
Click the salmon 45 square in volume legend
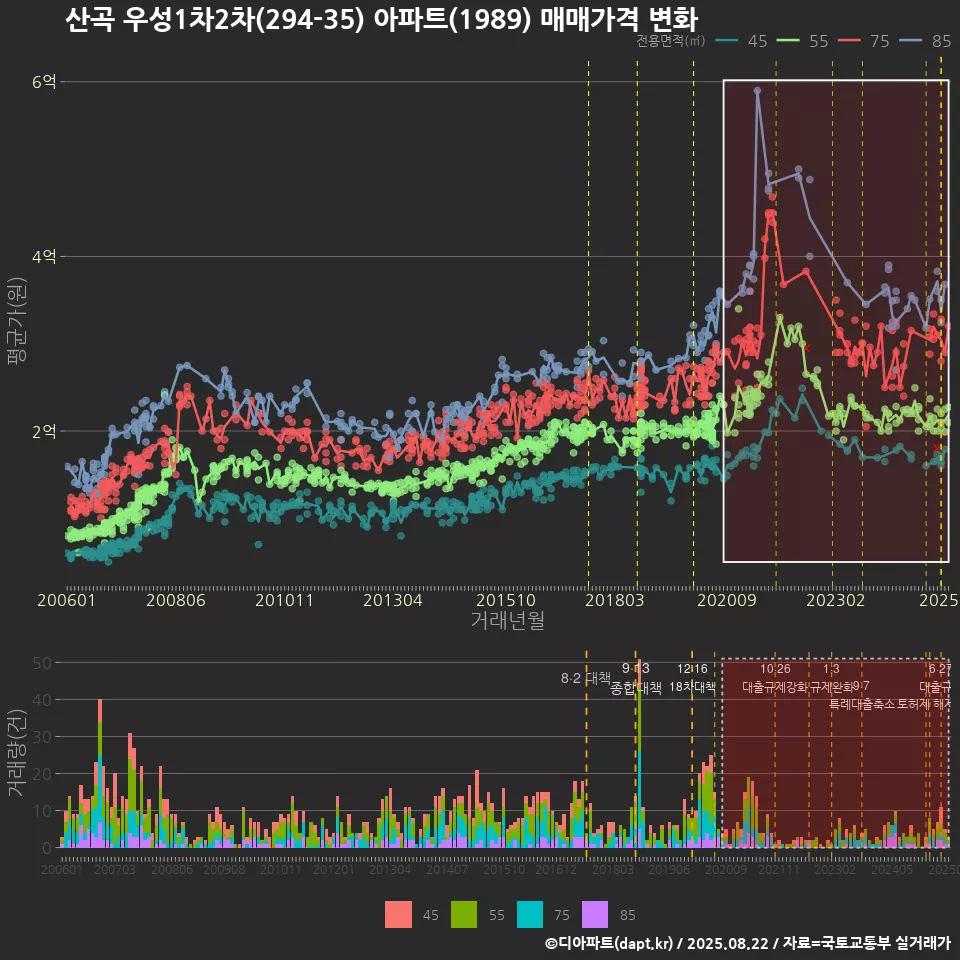coord(398,915)
